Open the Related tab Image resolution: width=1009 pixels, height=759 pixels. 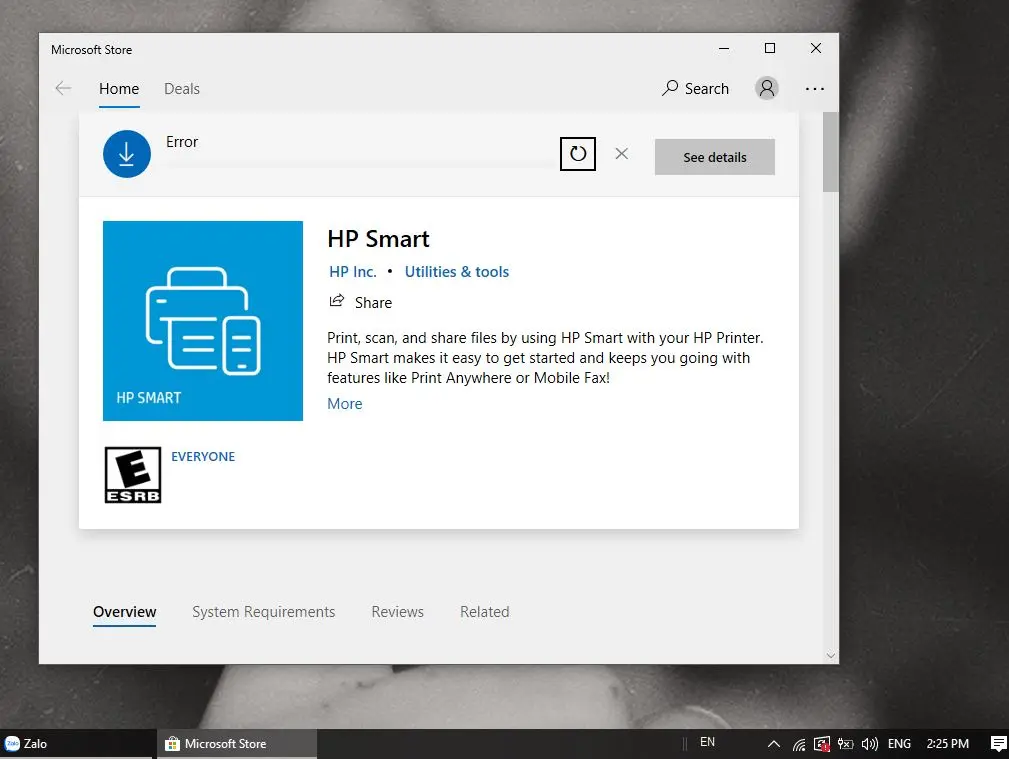pyautogui.click(x=485, y=612)
